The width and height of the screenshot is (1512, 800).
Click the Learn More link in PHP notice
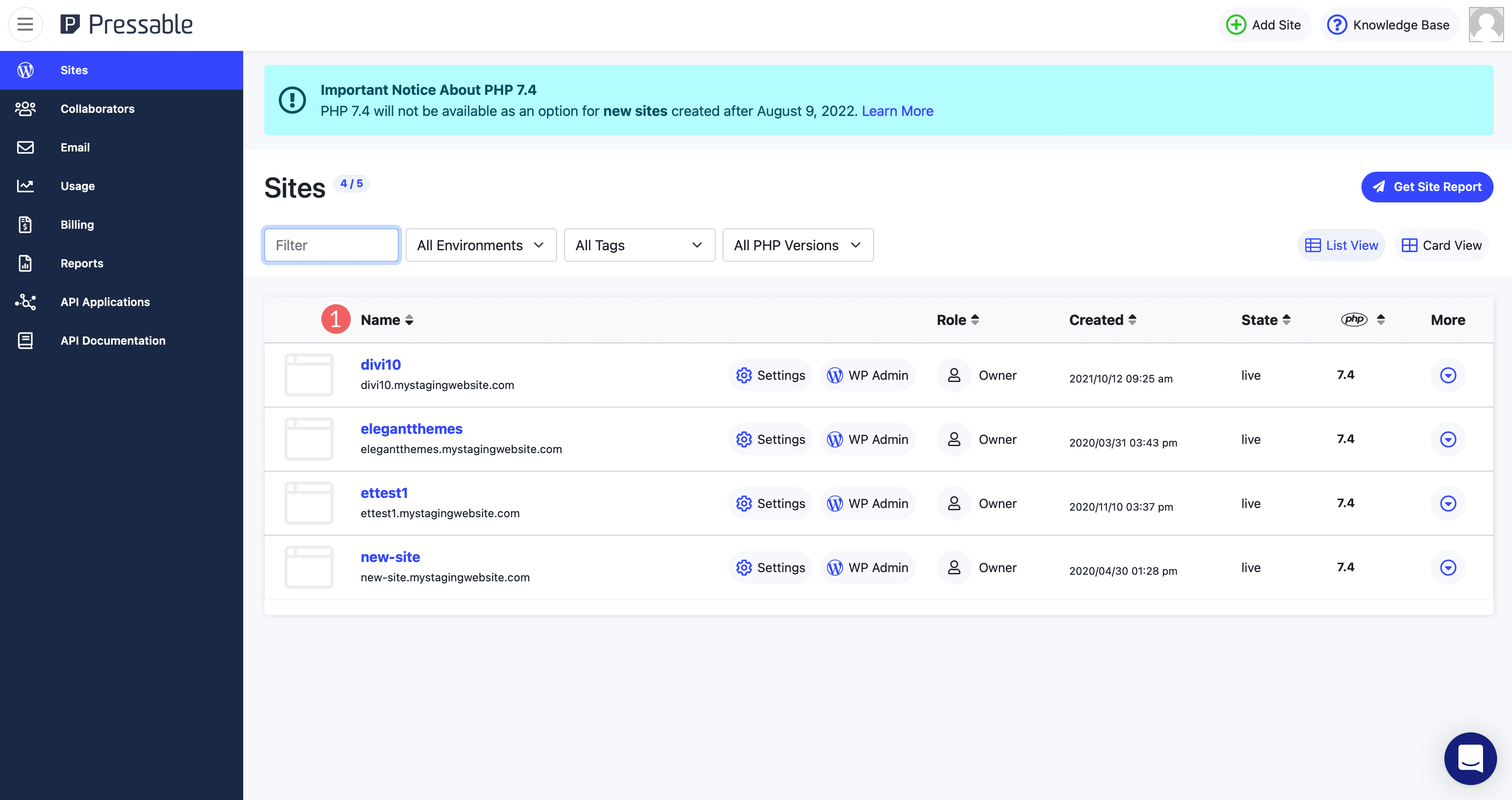coord(897,111)
